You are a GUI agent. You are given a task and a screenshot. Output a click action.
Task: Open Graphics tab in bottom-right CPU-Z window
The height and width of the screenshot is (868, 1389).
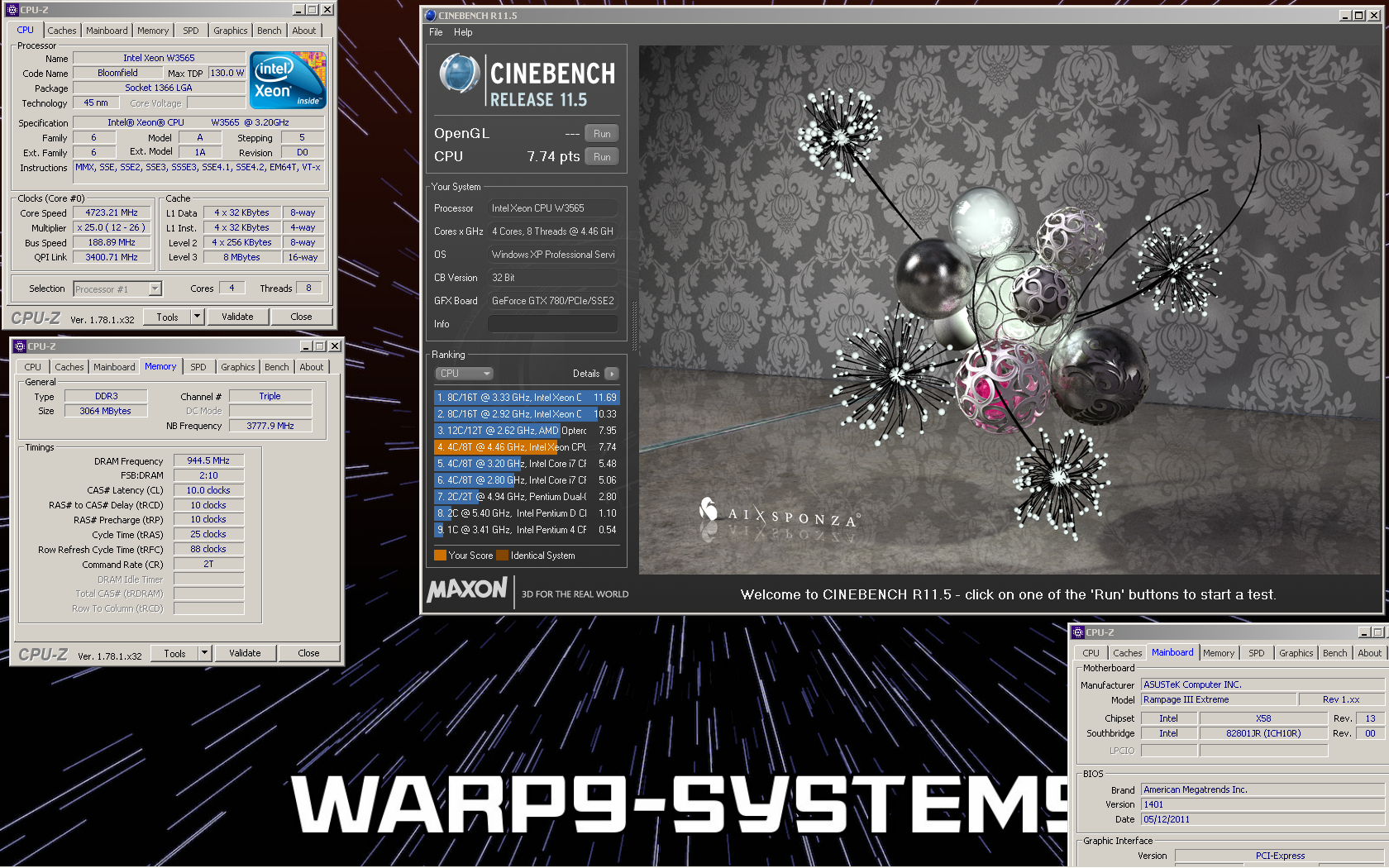(x=1296, y=653)
